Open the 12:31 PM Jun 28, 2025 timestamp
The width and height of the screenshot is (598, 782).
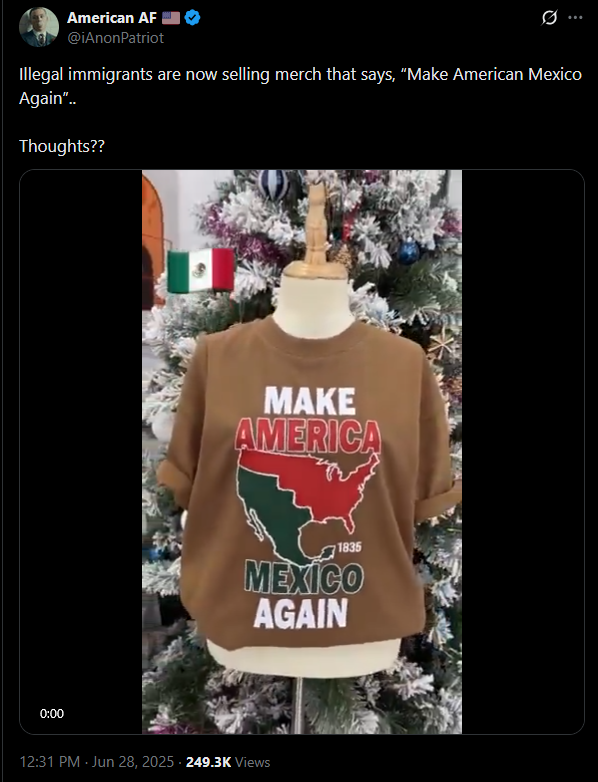click(x=97, y=762)
